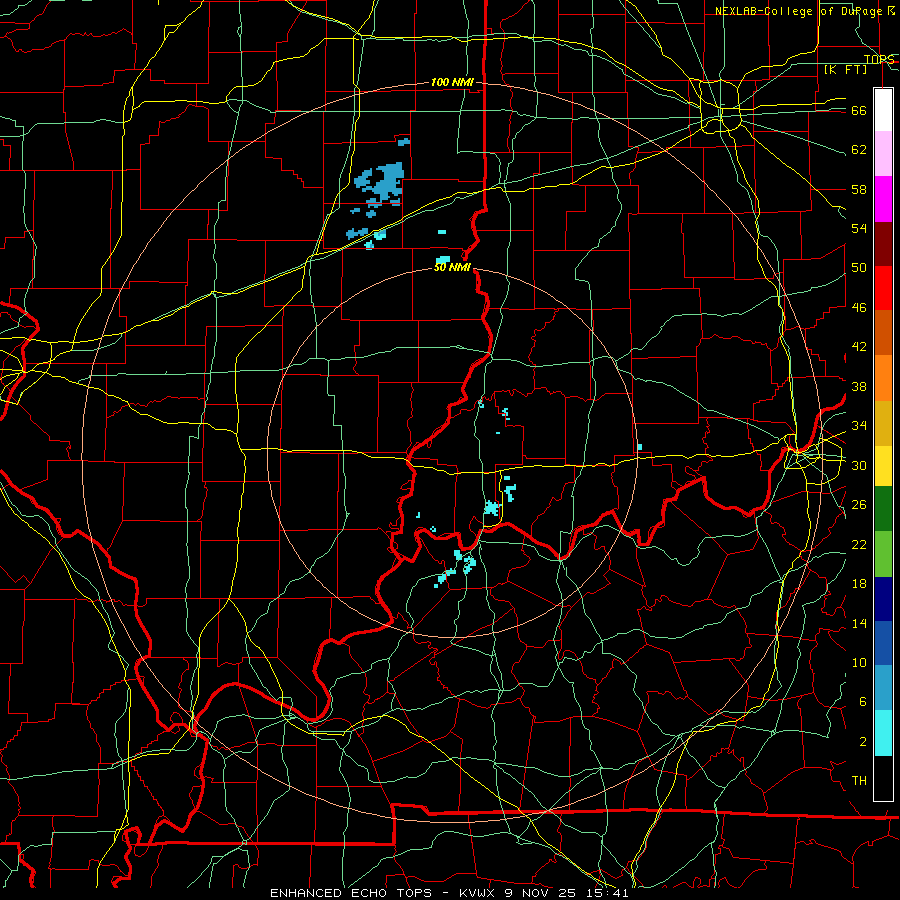Click the magenta 58 K FT legend swatch
900x900 pixels.
pos(883,199)
